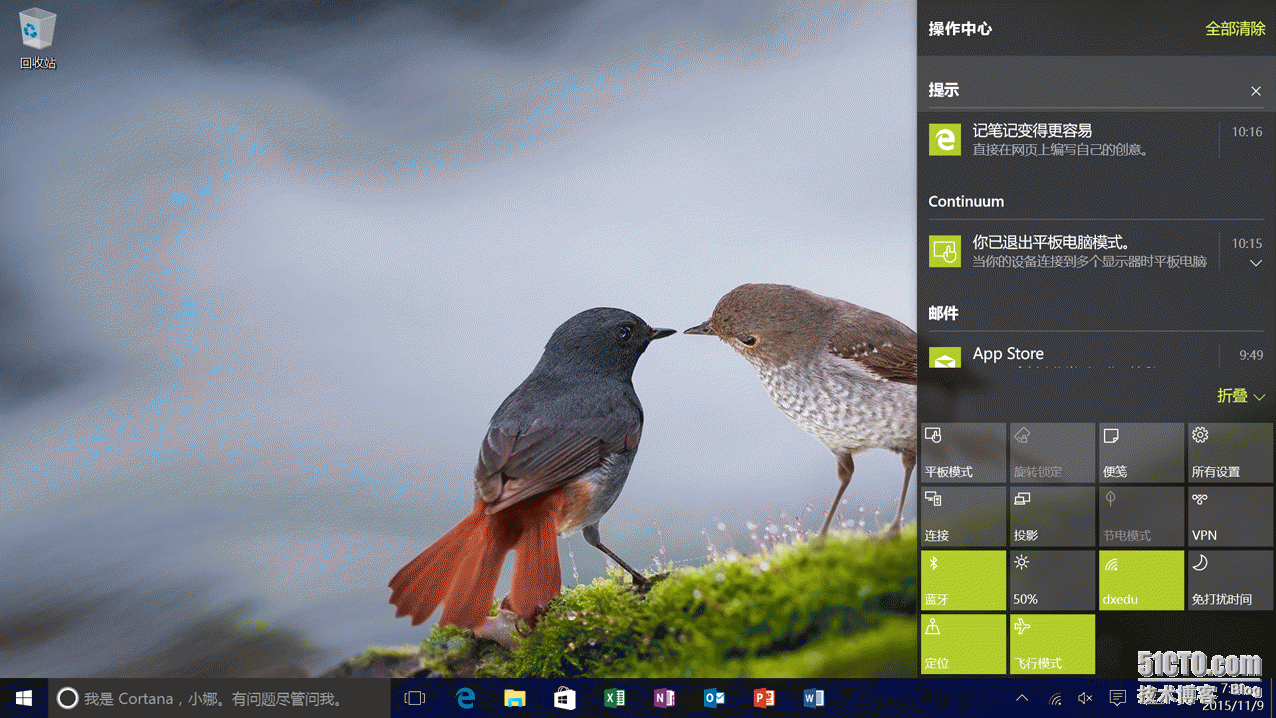The height and width of the screenshot is (718, 1276).
Task: Clear all notifications with 全部清除
Action: pos(1235,29)
